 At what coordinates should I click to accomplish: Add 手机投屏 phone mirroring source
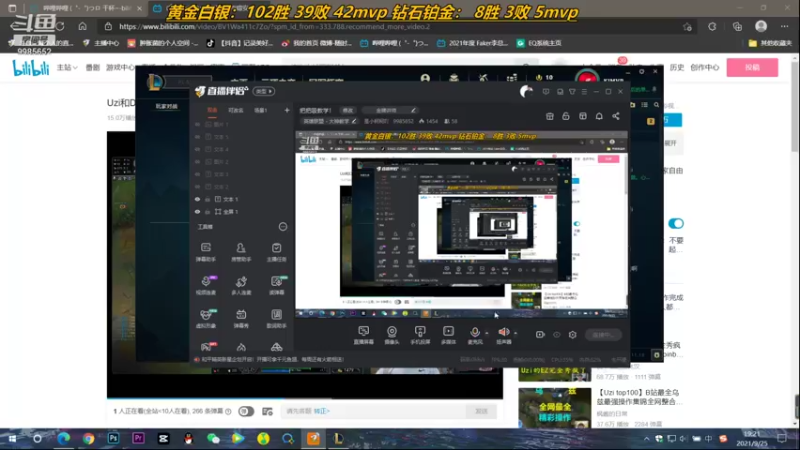click(420, 335)
